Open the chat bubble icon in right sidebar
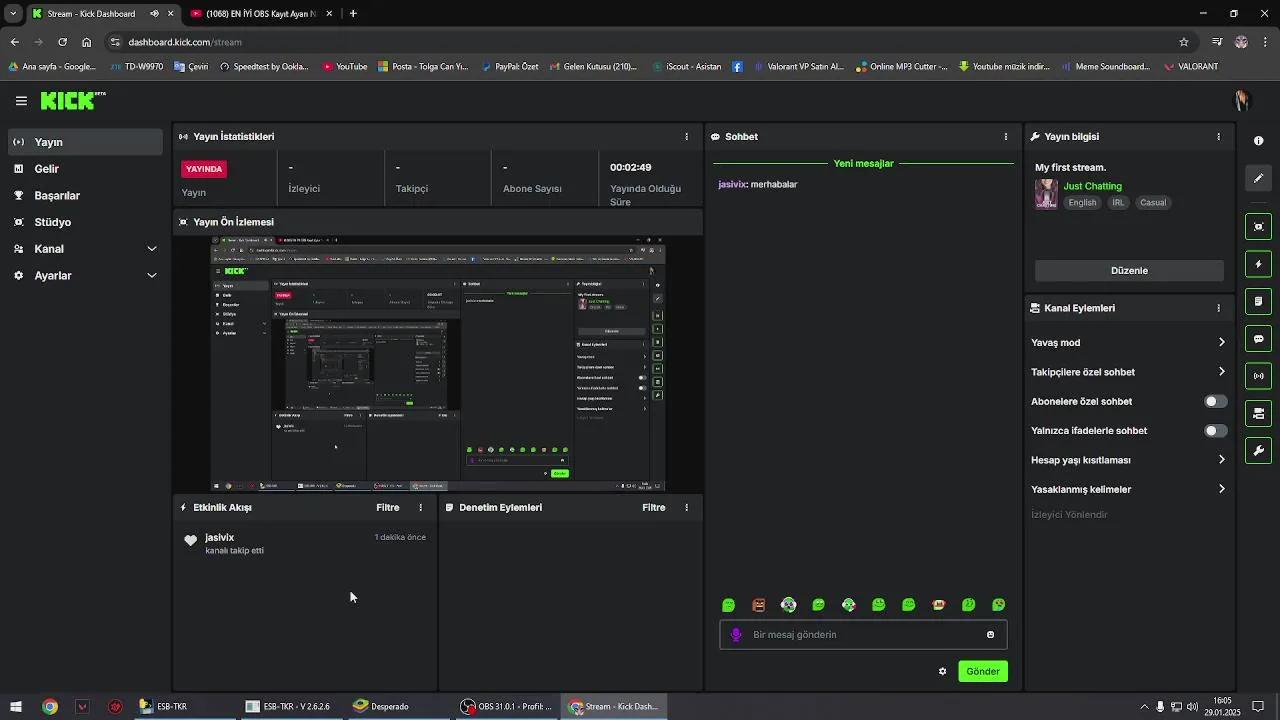The height and width of the screenshot is (720, 1280). [1258, 338]
